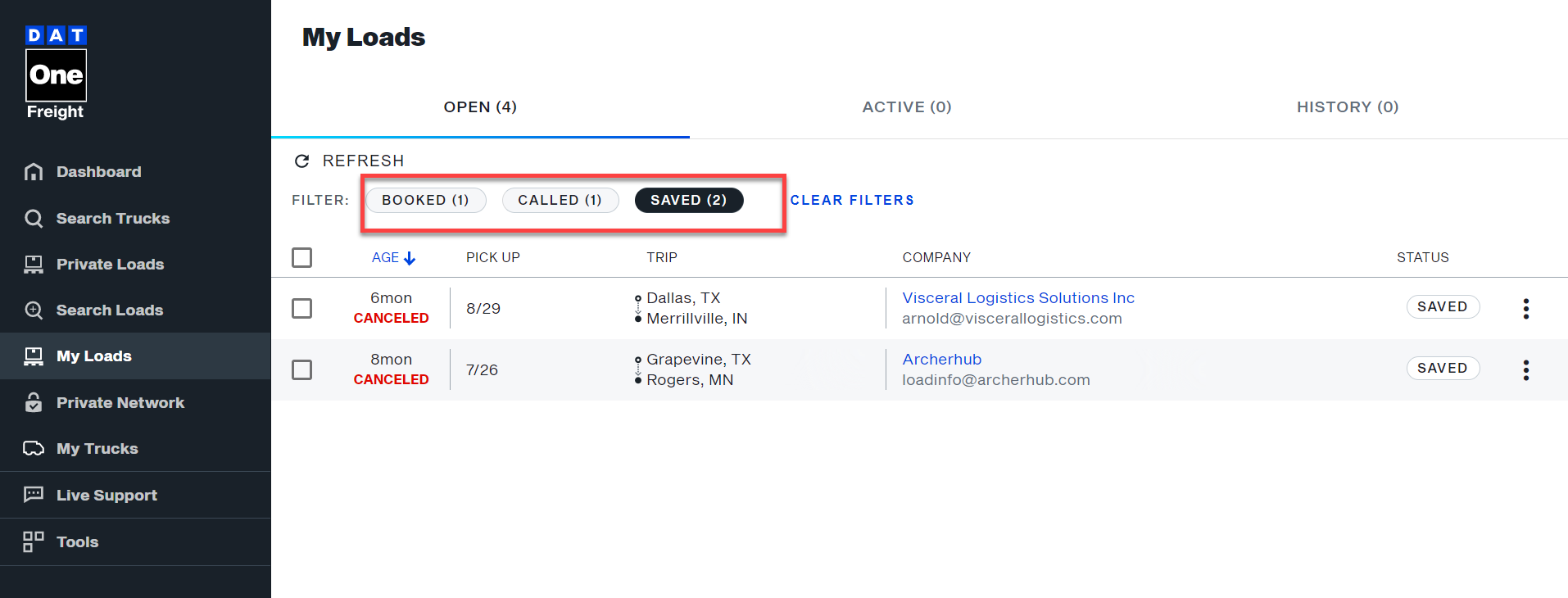Select the Grapevine, TX load checkbox
The height and width of the screenshot is (598, 1568).
tap(302, 369)
